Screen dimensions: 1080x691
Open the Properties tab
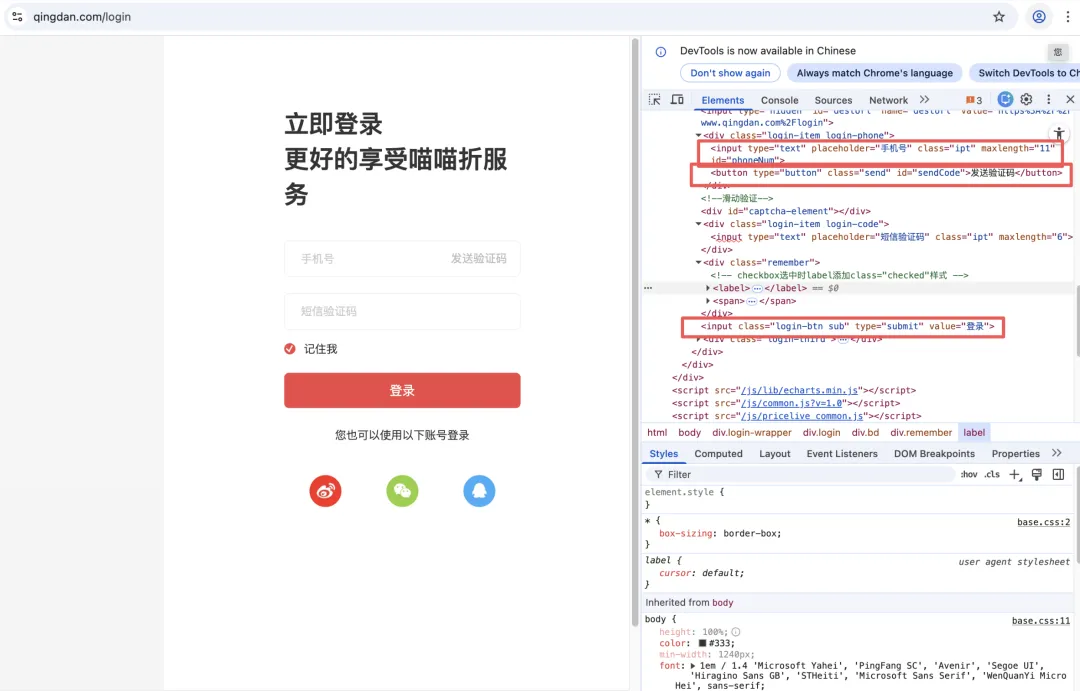[x=1015, y=454]
